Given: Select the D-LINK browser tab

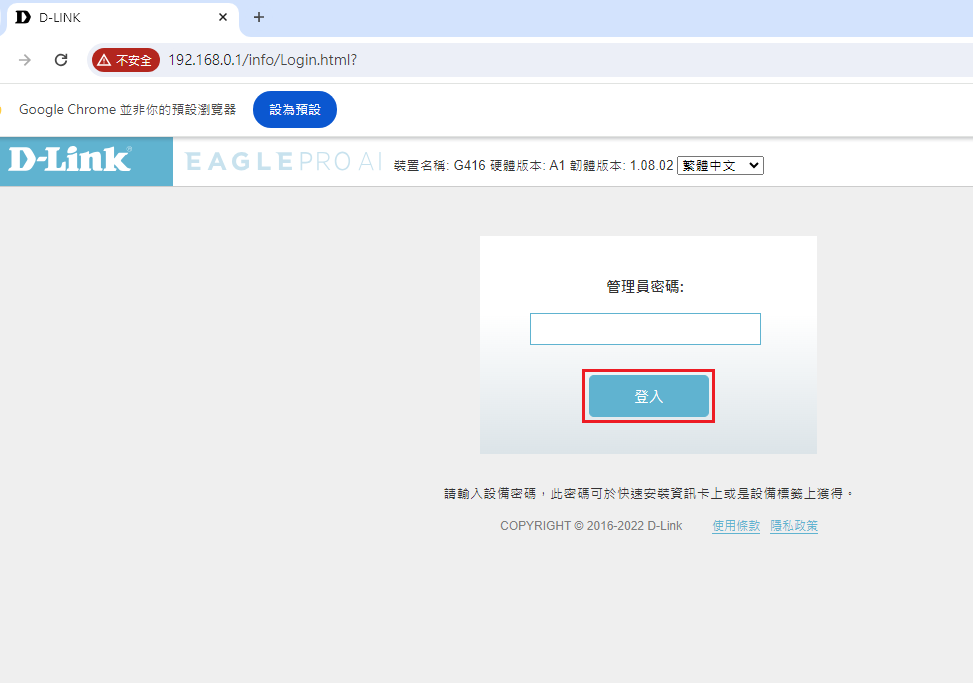Looking at the screenshot, I should tap(110, 17).
